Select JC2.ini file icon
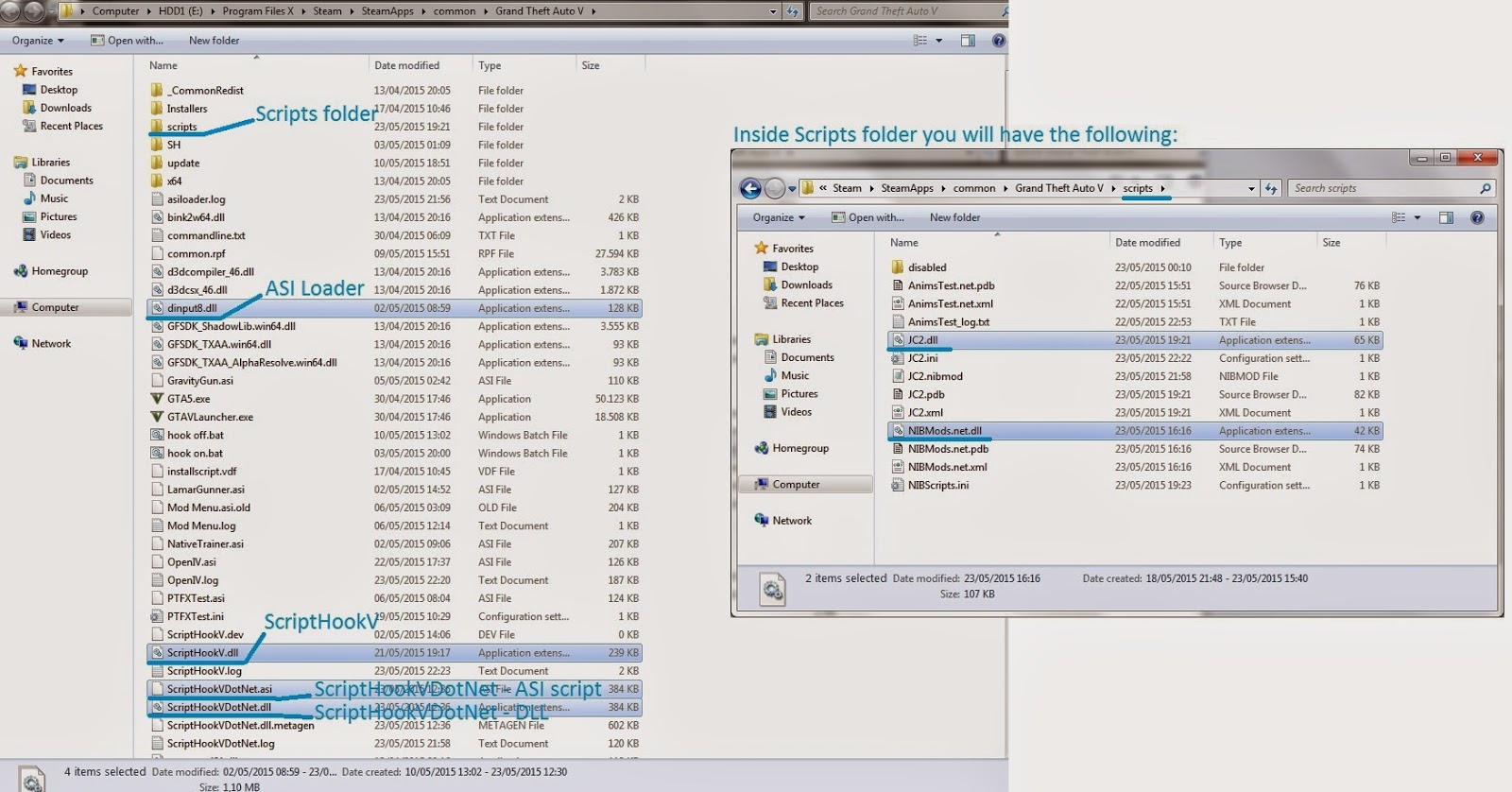Viewport: 1512px width, 792px height. pos(898,358)
